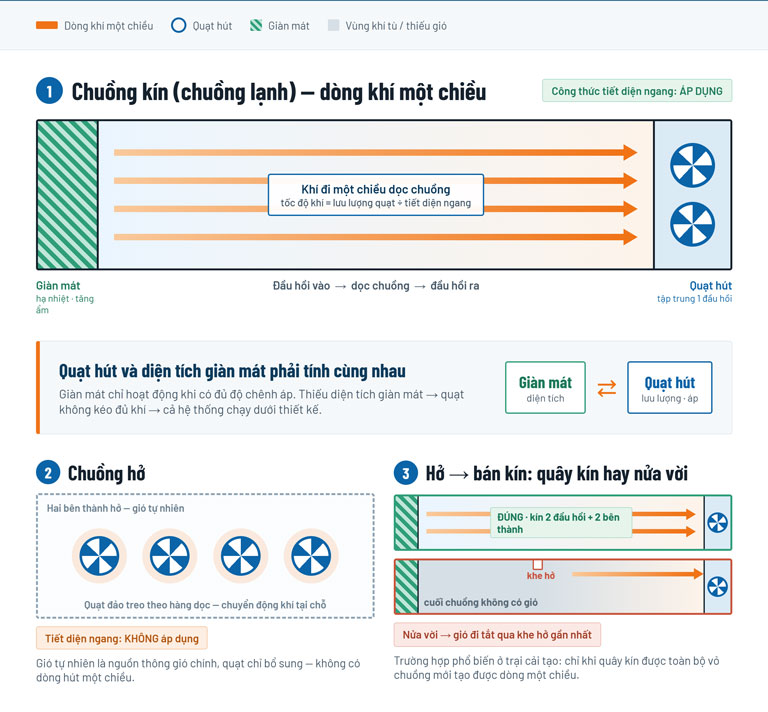Image resolution: width=768 pixels, height=712 pixels.
Task: Click the large striped cooling pad in closed barn
Action: (x=68, y=195)
